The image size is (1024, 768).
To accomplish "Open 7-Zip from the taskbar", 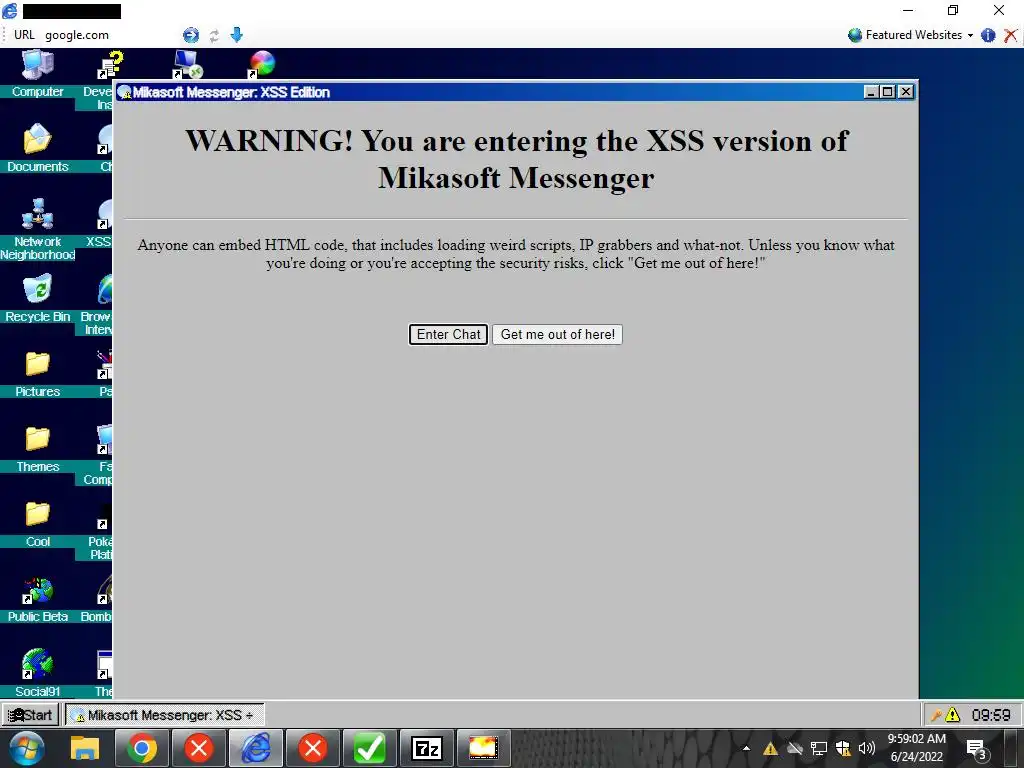I will 426,748.
